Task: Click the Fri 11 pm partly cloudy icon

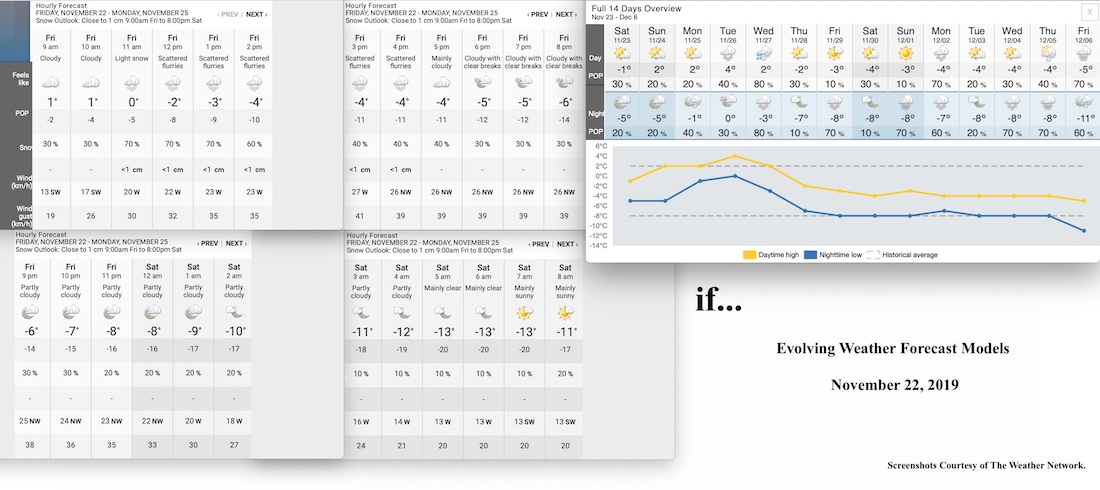Action: click(x=111, y=312)
